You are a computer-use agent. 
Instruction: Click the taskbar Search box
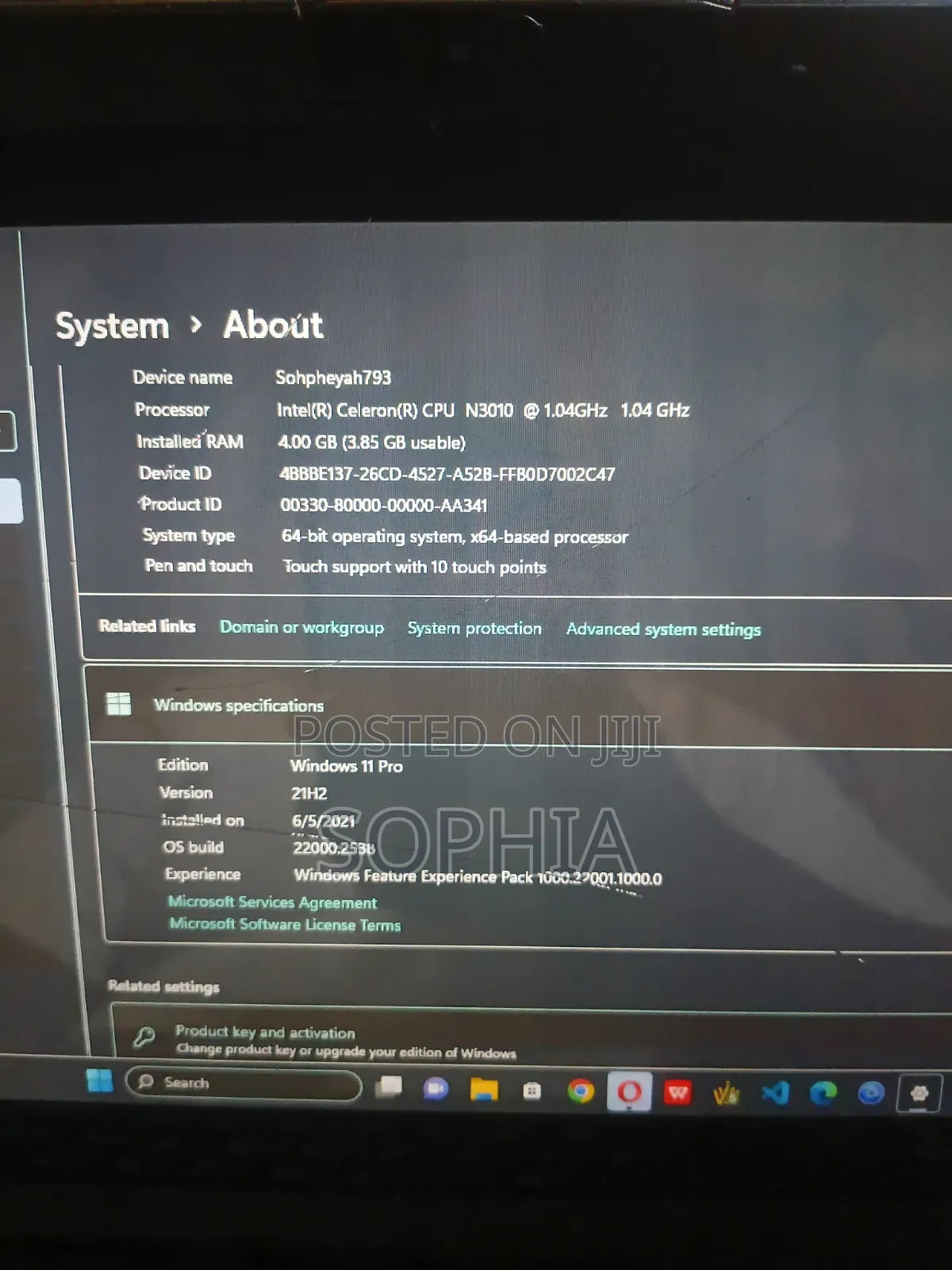coord(244,1083)
